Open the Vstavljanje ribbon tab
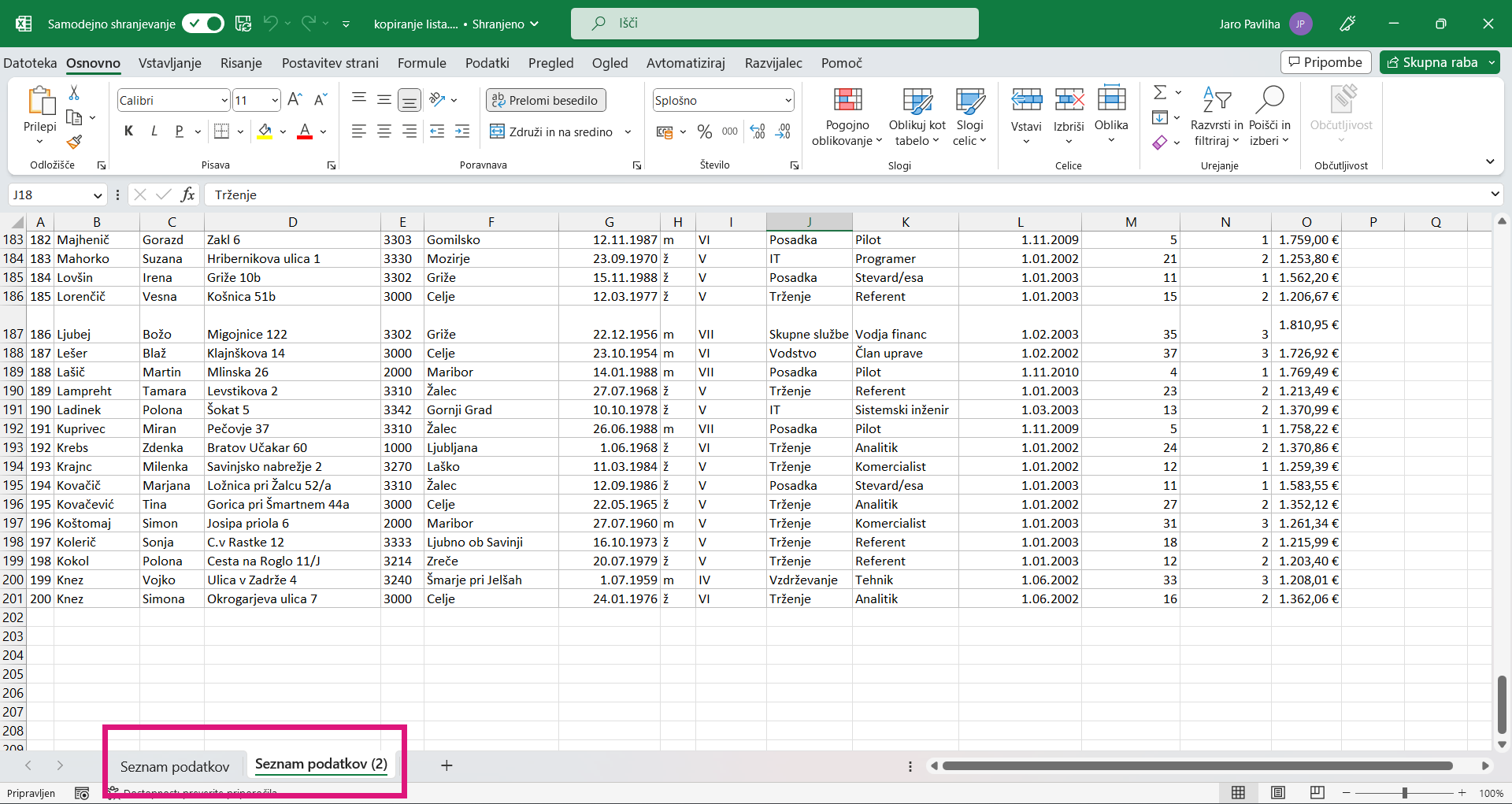 click(x=170, y=63)
